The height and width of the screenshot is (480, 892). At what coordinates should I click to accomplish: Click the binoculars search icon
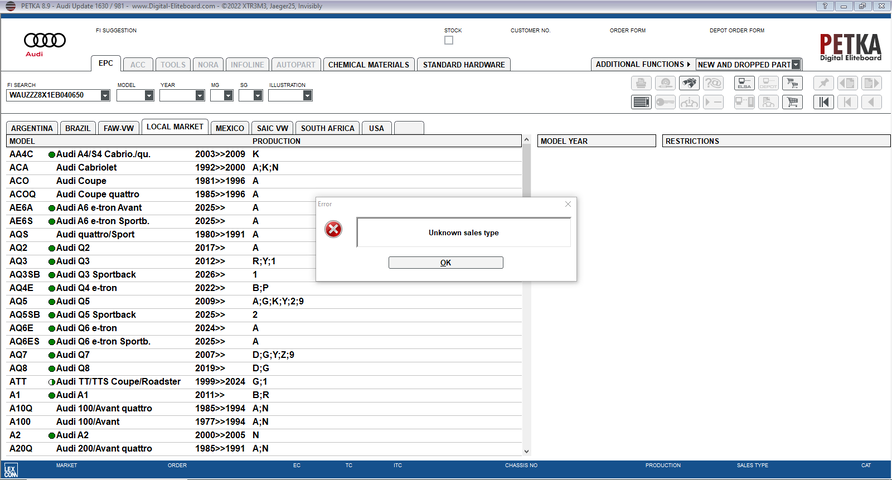pyautogui.click(x=689, y=83)
